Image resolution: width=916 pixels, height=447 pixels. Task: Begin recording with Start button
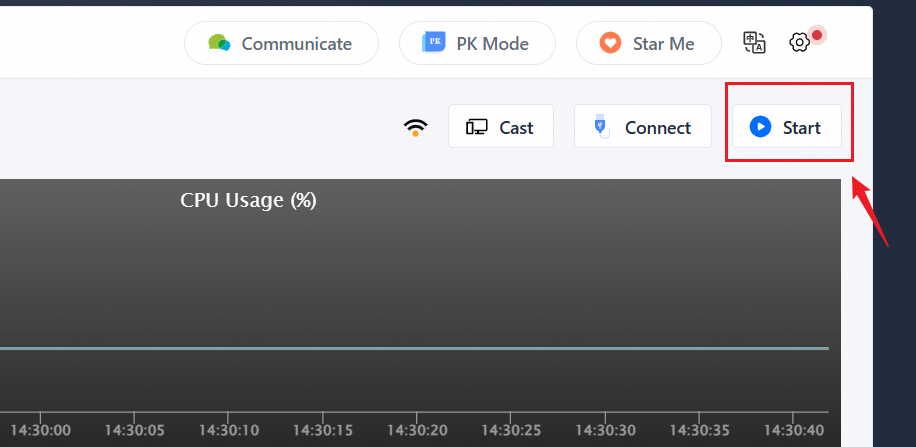pos(787,126)
